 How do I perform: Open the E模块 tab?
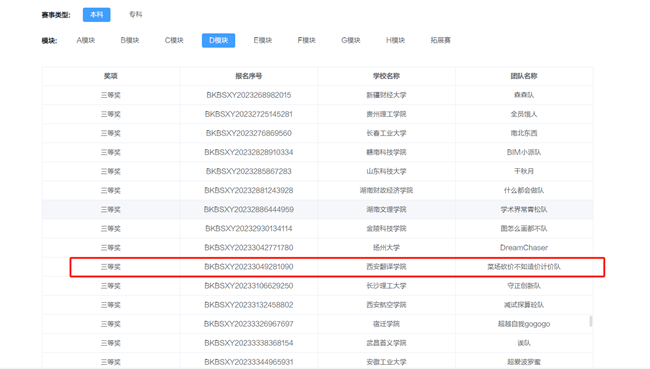tap(263, 40)
